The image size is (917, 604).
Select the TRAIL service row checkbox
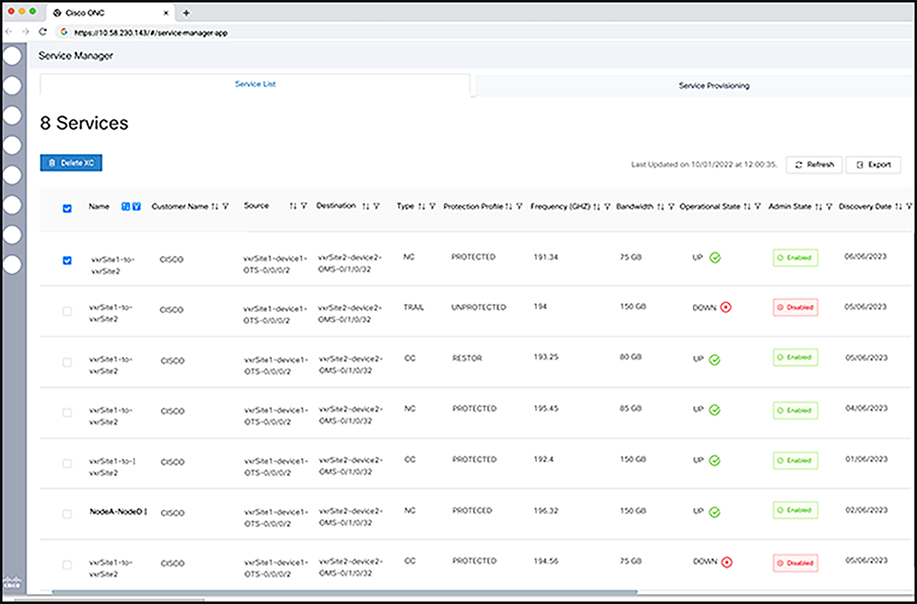pos(67,312)
